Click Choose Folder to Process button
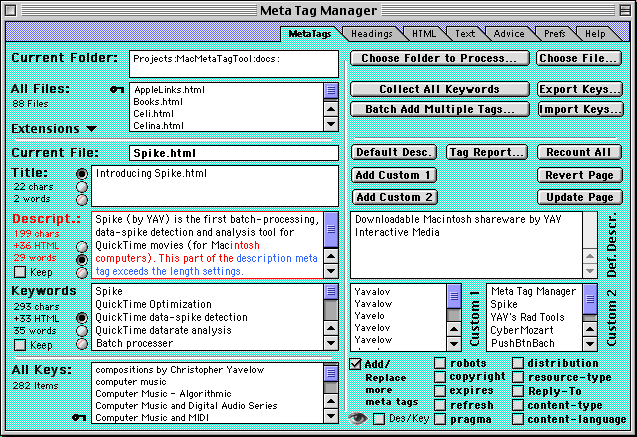This screenshot has width=637, height=437. (x=440, y=58)
